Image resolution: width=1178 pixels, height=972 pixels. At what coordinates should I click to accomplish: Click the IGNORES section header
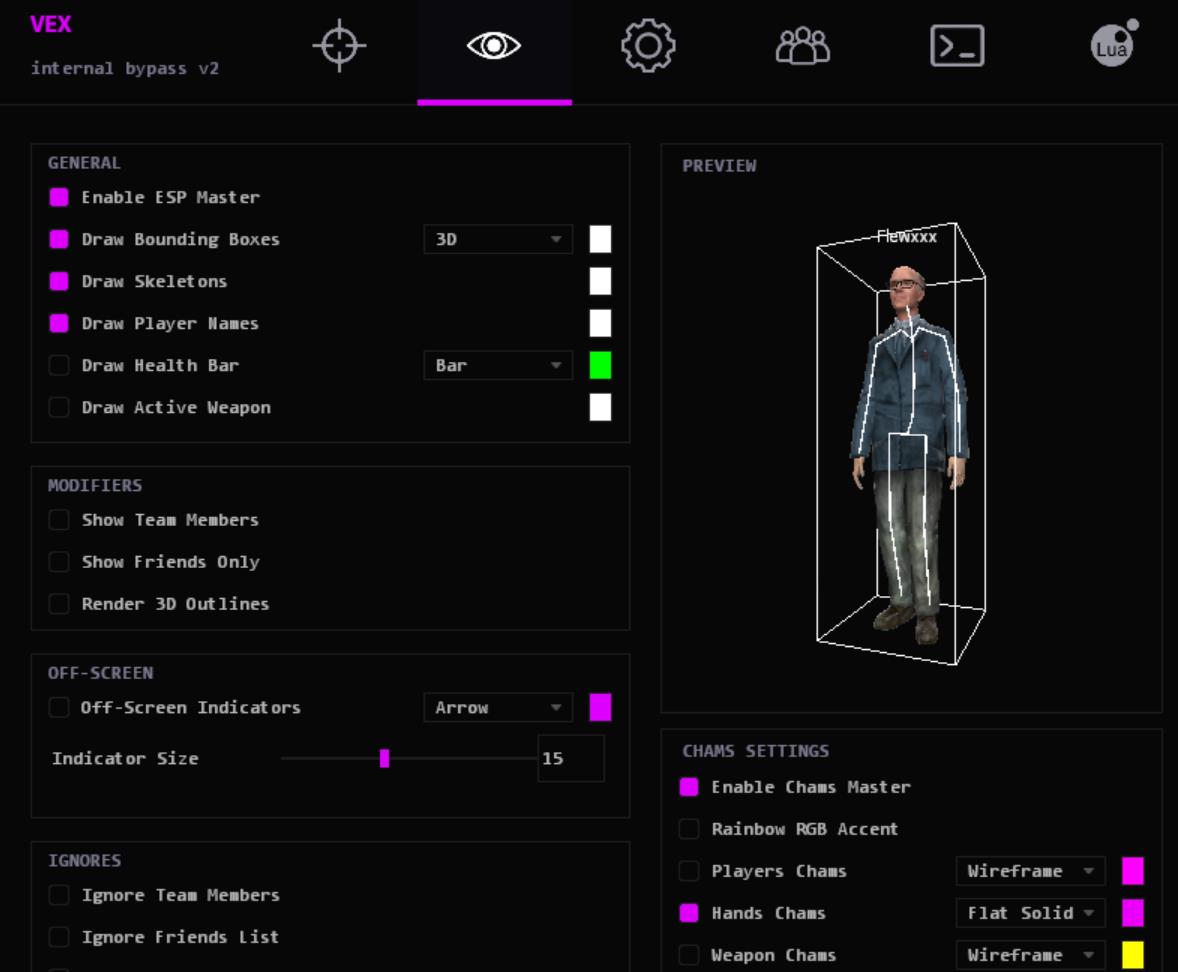point(84,861)
